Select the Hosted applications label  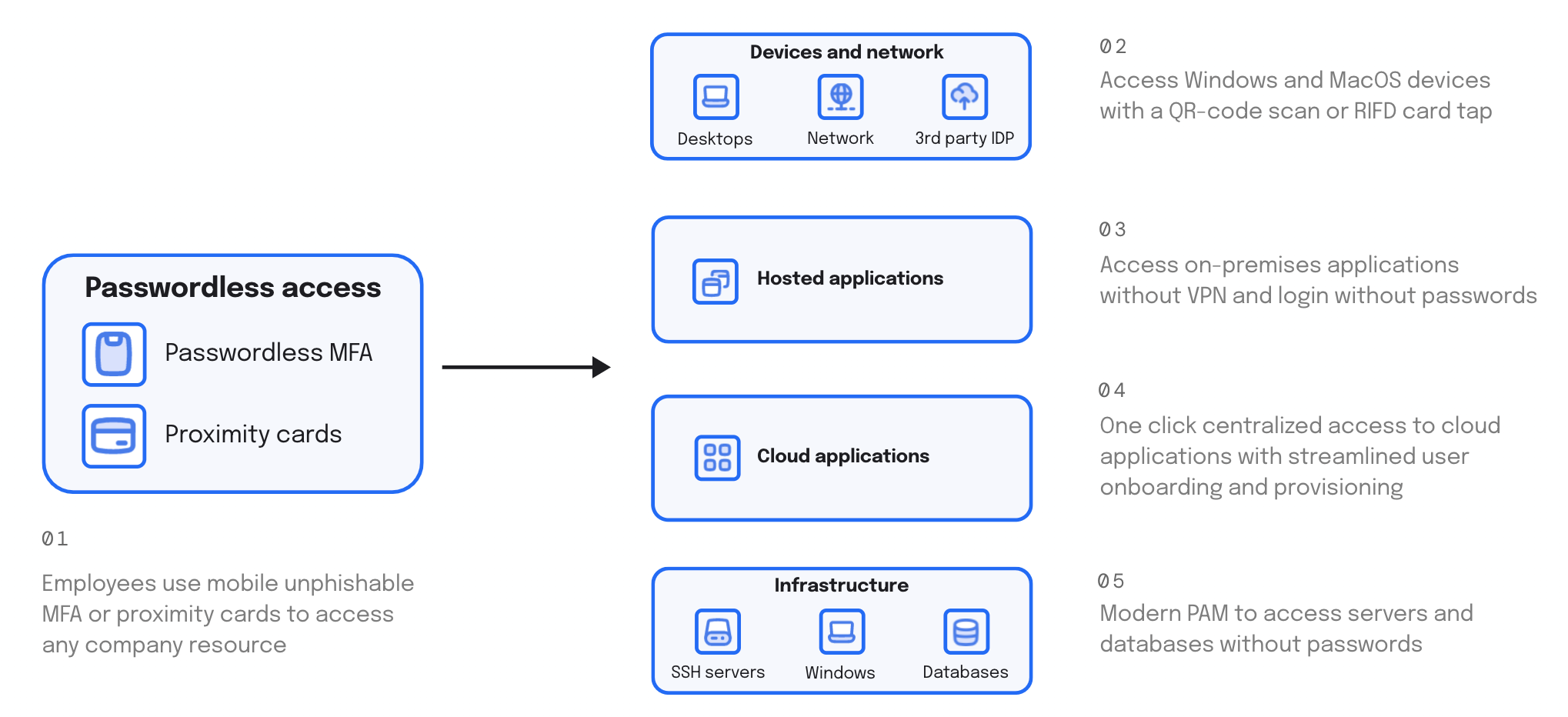tap(849, 278)
